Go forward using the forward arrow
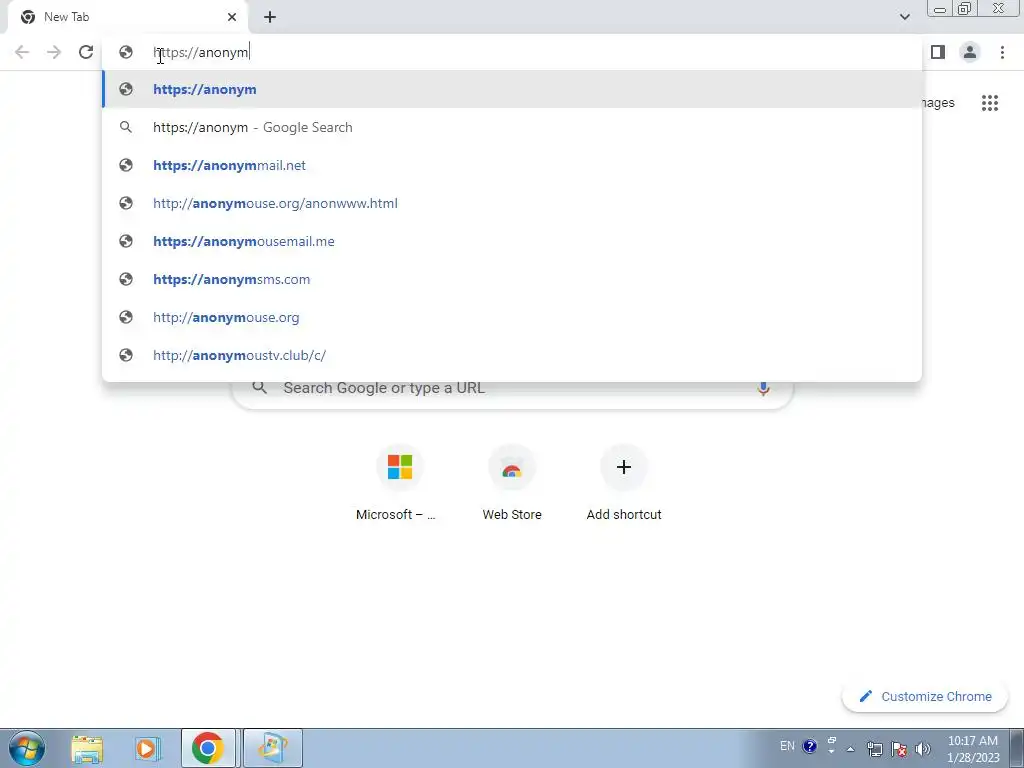1024x768 pixels. click(54, 52)
